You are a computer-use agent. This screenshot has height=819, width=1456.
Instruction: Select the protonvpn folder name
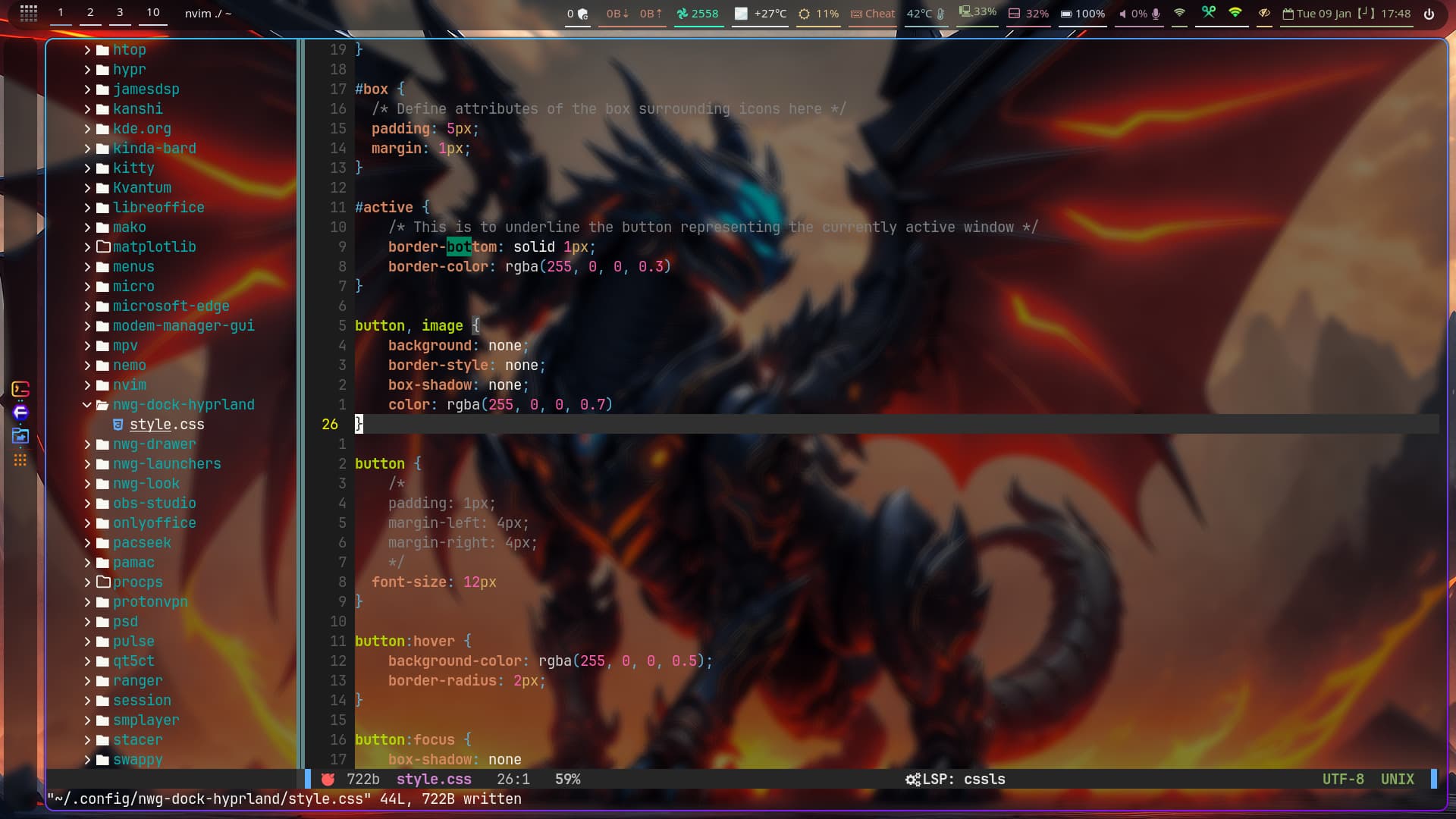click(150, 602)
